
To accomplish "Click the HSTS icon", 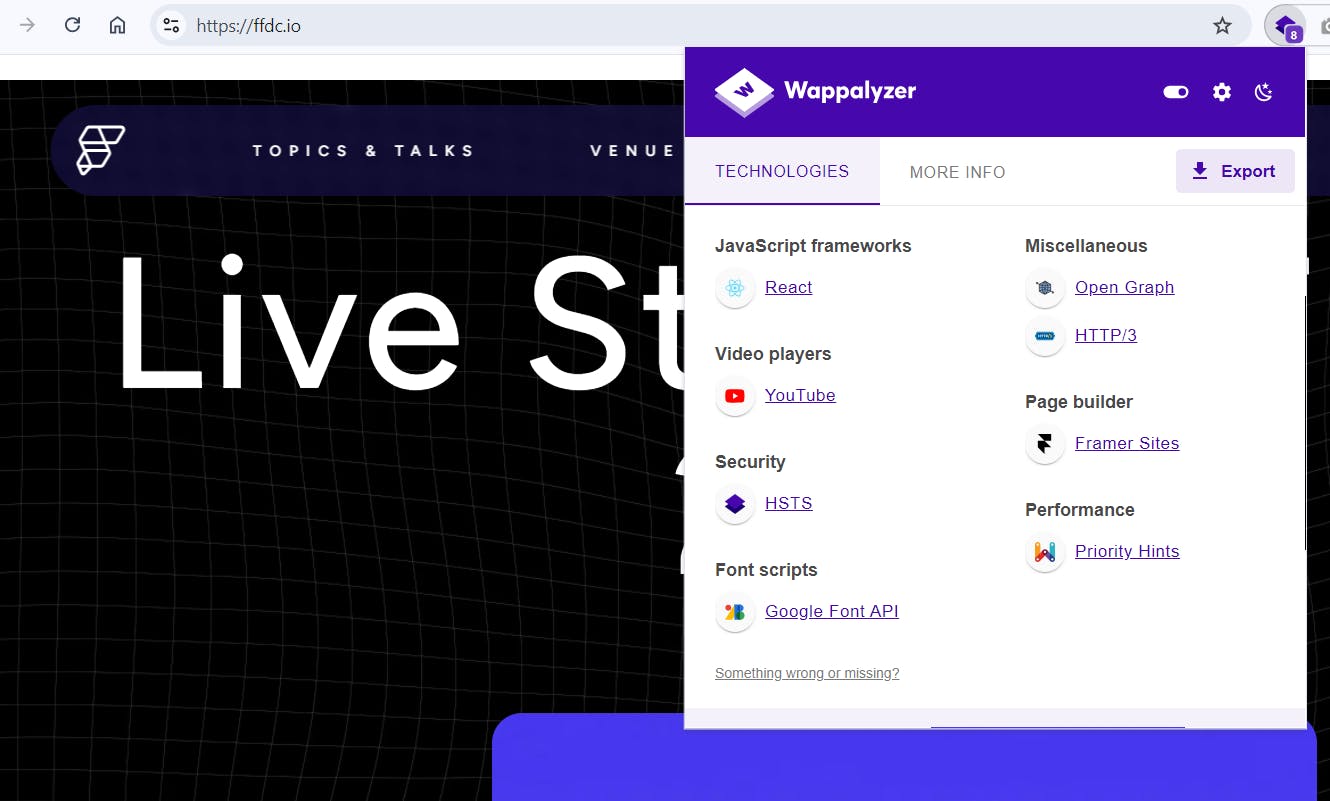I will click(x=735, y=504).
